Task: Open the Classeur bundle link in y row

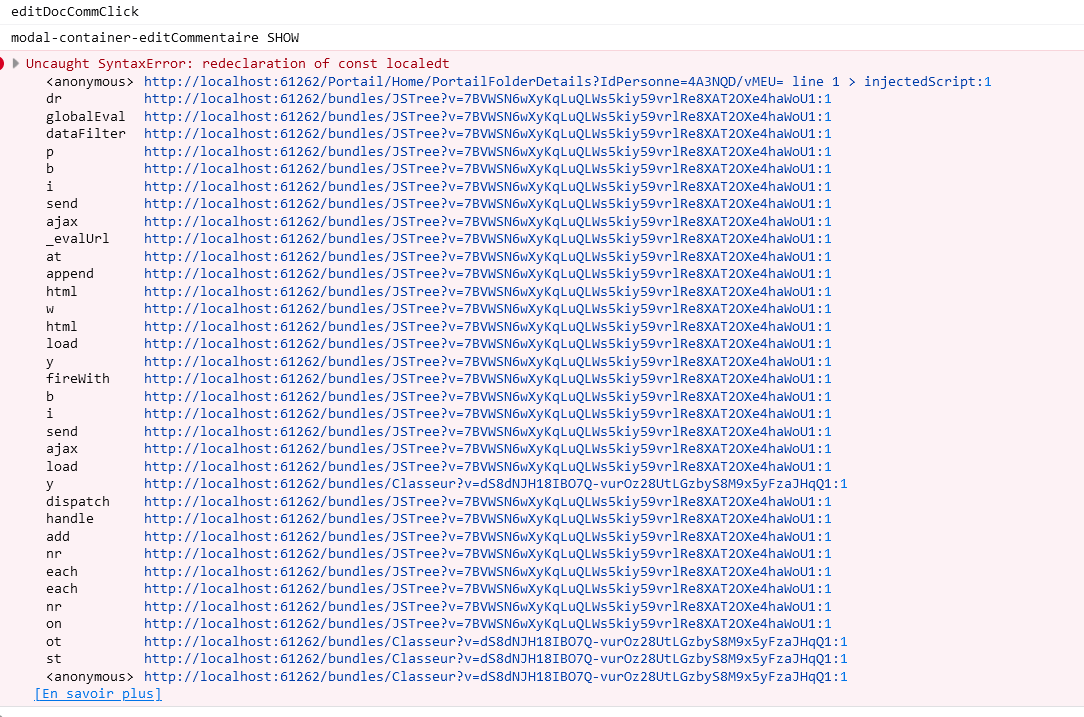Action: [x=496, y=484]
